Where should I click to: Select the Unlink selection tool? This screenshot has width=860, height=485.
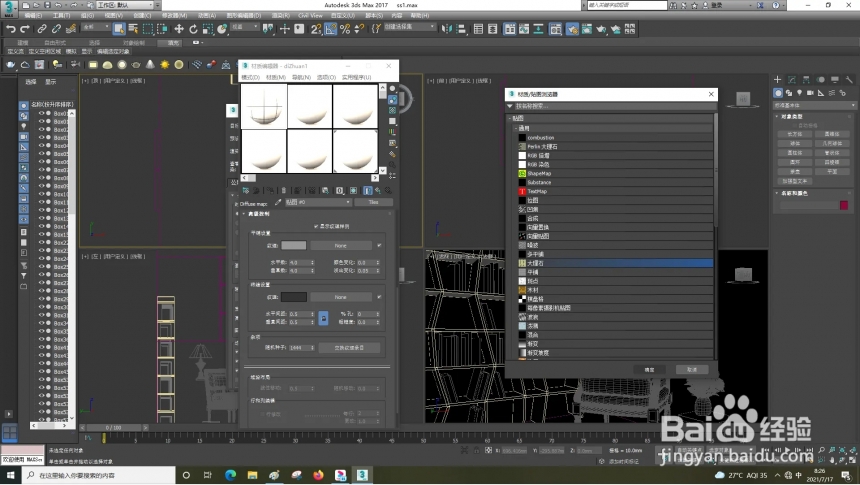(56, 29)
